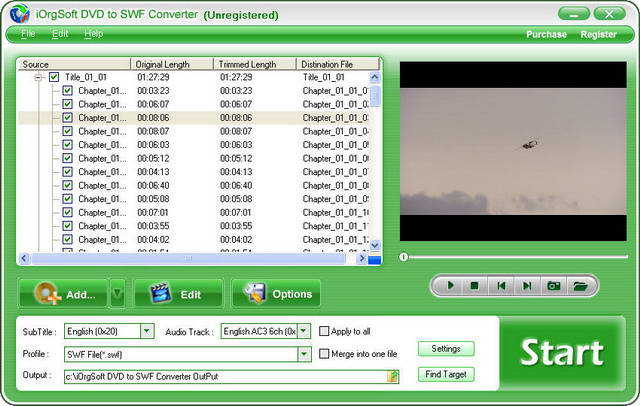The width and height of the screenshot is (640, 406).
Task: Collapse the Title_01_01 tree node
Action: pos(39,77)
